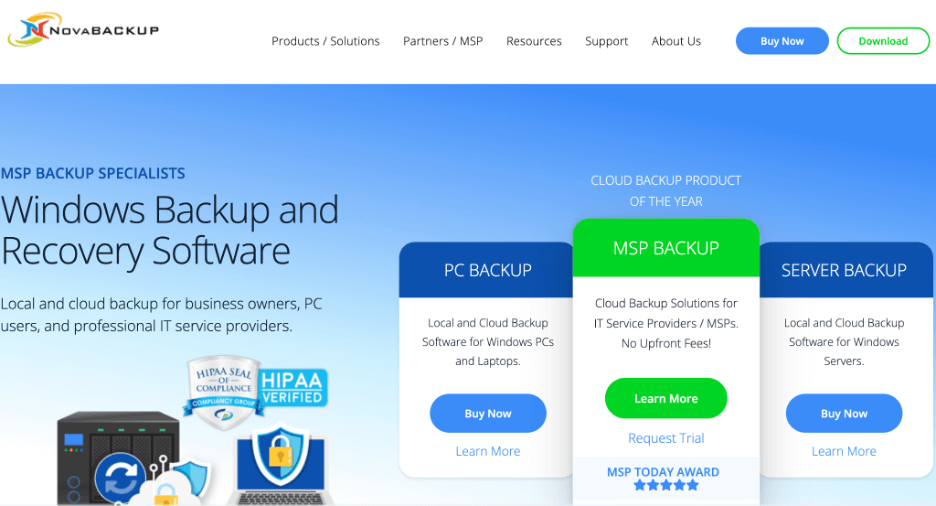Click Buy Now on Server Backup card
This screenshot has height=506, width=936.
coord(843,414)
